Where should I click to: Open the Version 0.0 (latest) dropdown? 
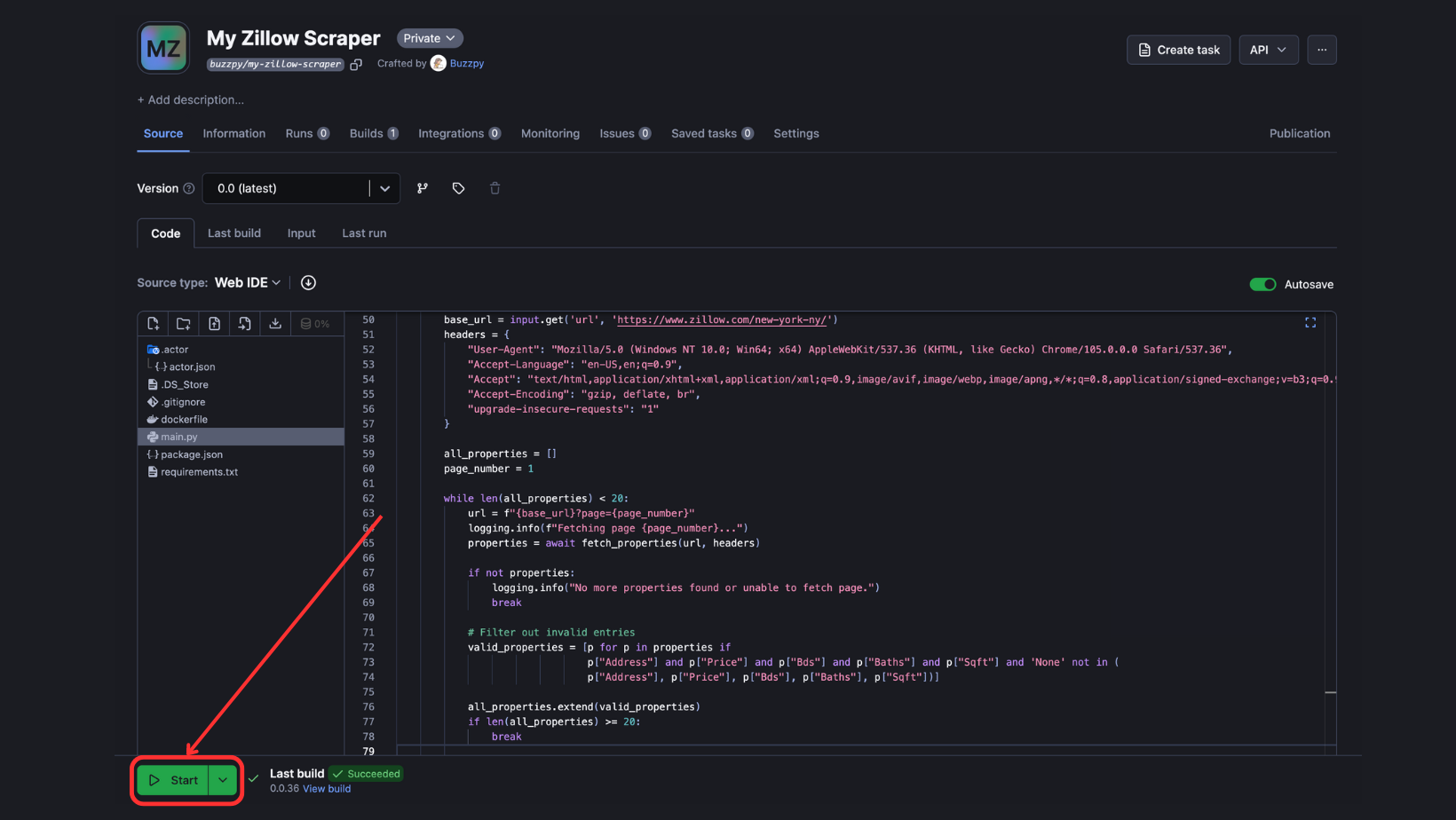point(384,188)
